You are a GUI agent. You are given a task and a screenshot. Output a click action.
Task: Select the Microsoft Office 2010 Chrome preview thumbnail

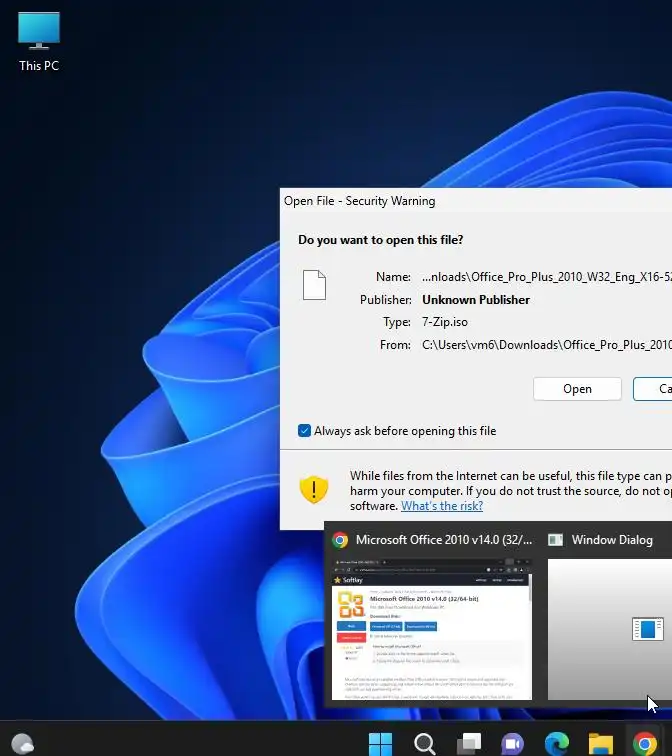pyautogui.click(x=432, y=629)
